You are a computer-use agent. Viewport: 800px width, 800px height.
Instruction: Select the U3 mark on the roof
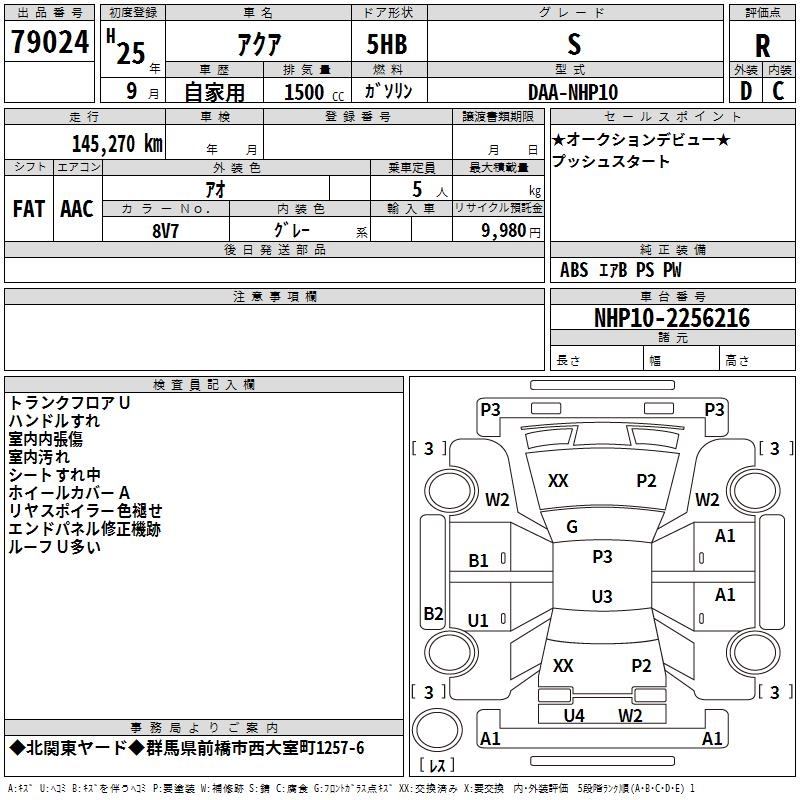tap(602, 596)
